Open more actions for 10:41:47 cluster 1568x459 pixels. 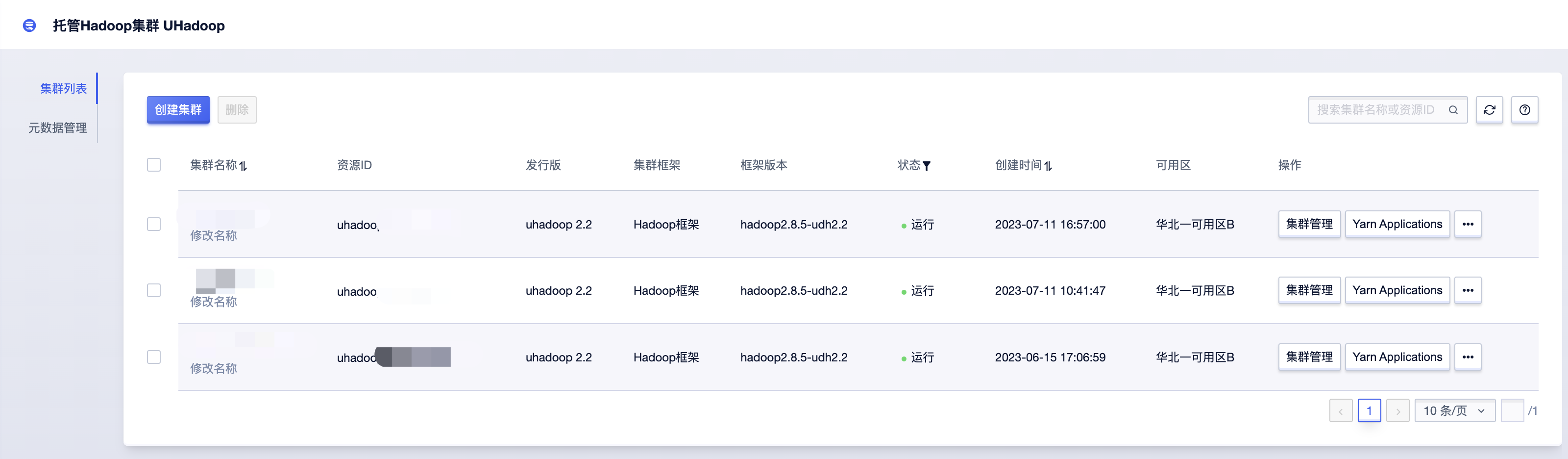(x=1468, y=290)
